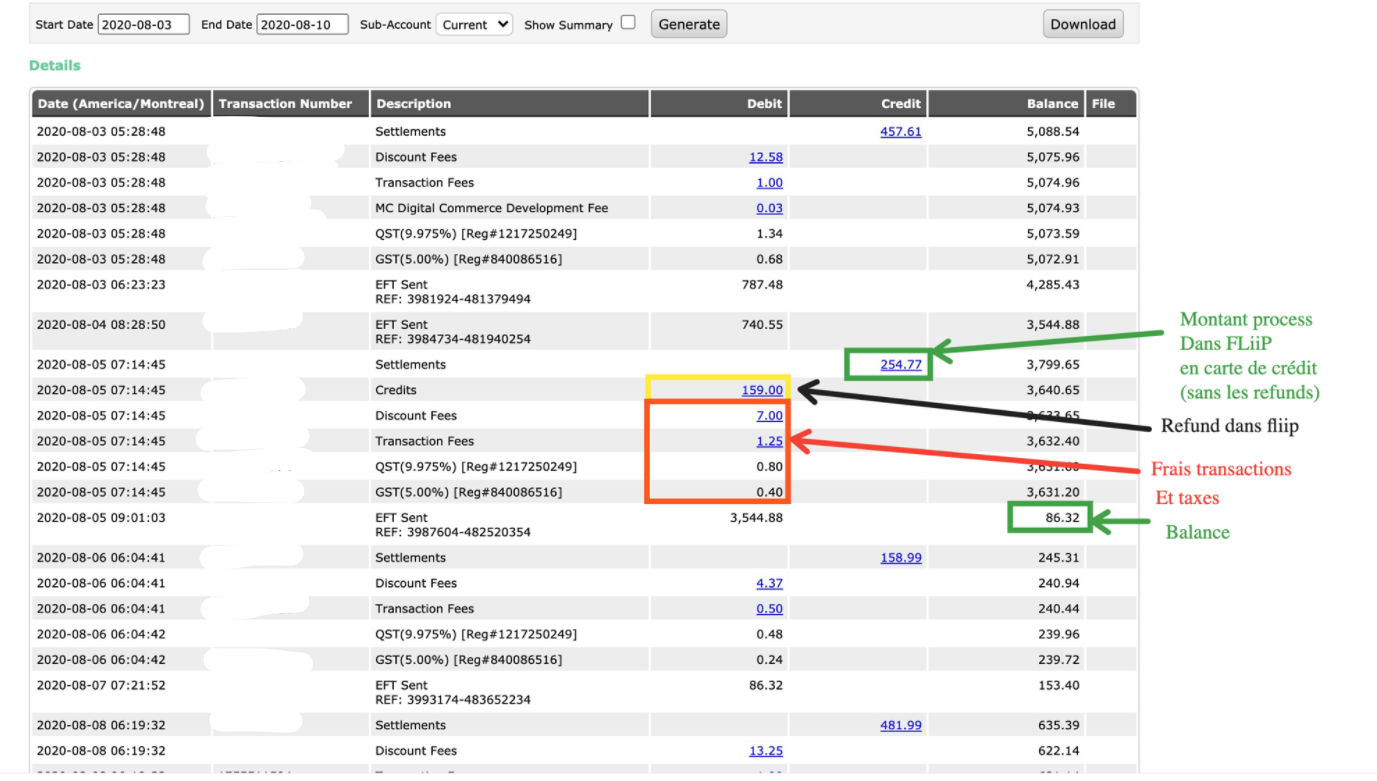Click the 4.37 discount fees link
1377x781 pixels.
click(x=769, y=583)
